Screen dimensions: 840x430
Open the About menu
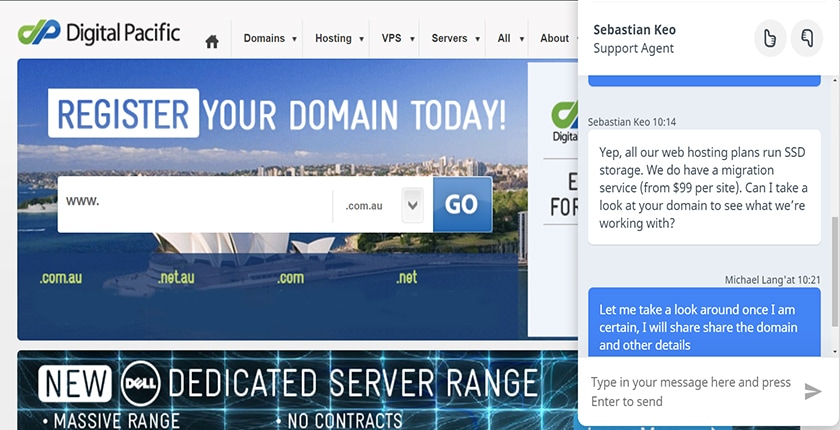(x=554, y=38)
